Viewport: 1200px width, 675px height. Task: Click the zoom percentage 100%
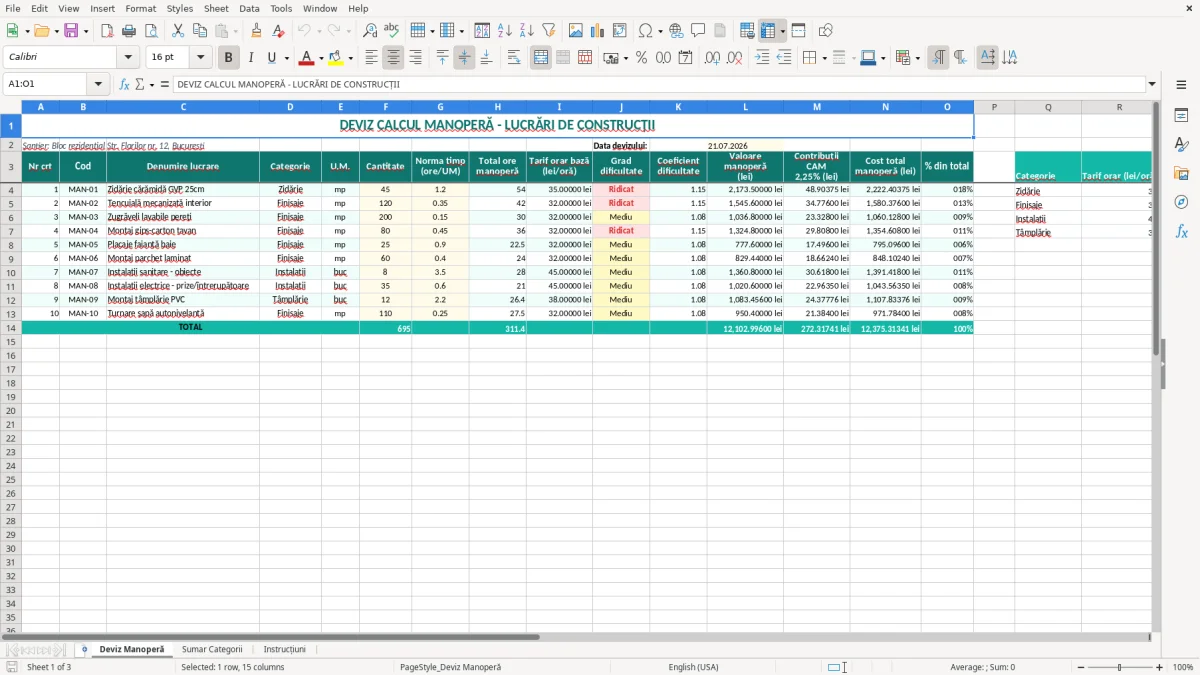coord(1183,667)
